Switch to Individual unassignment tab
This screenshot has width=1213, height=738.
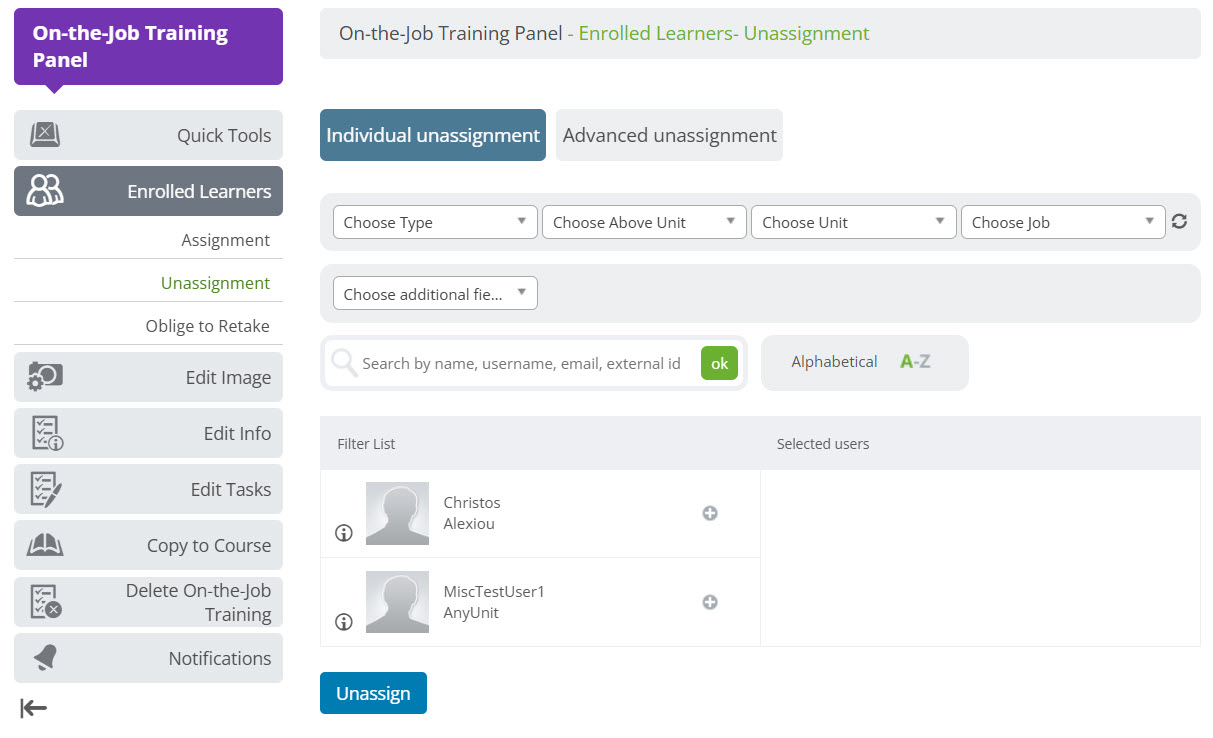click(x=433, y=135)
